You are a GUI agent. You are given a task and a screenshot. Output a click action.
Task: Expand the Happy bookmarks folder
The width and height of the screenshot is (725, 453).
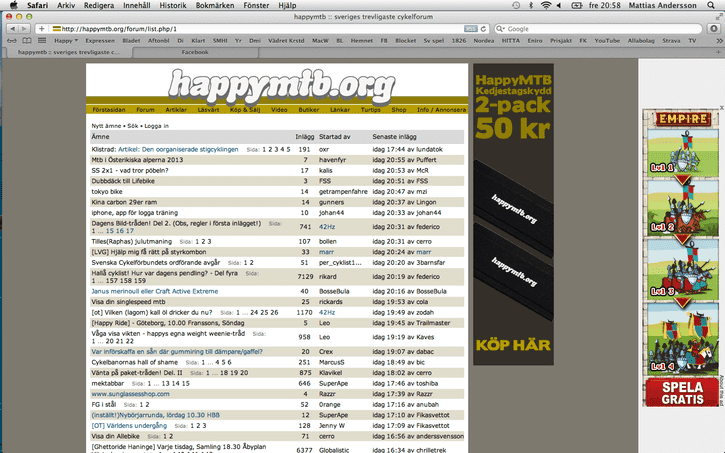click(x=66, y=41)
